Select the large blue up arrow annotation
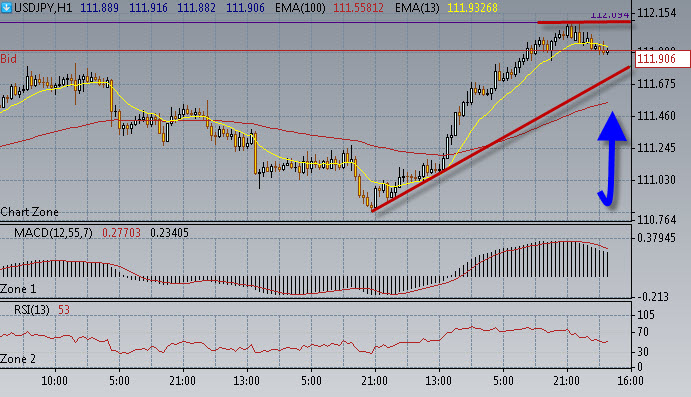The image size is (691, 397). (x=612, y=159)
